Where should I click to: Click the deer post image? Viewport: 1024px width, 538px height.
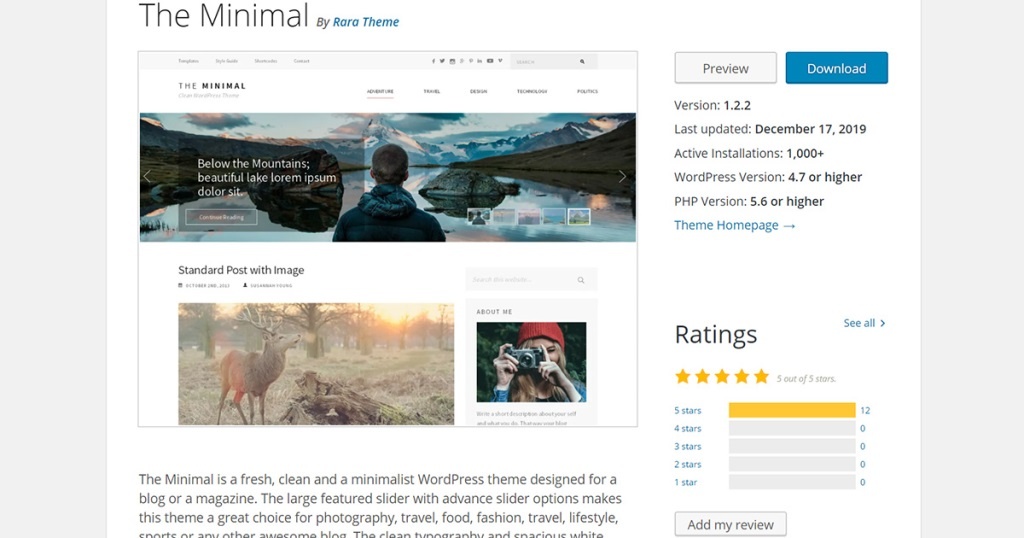point(315,363)
